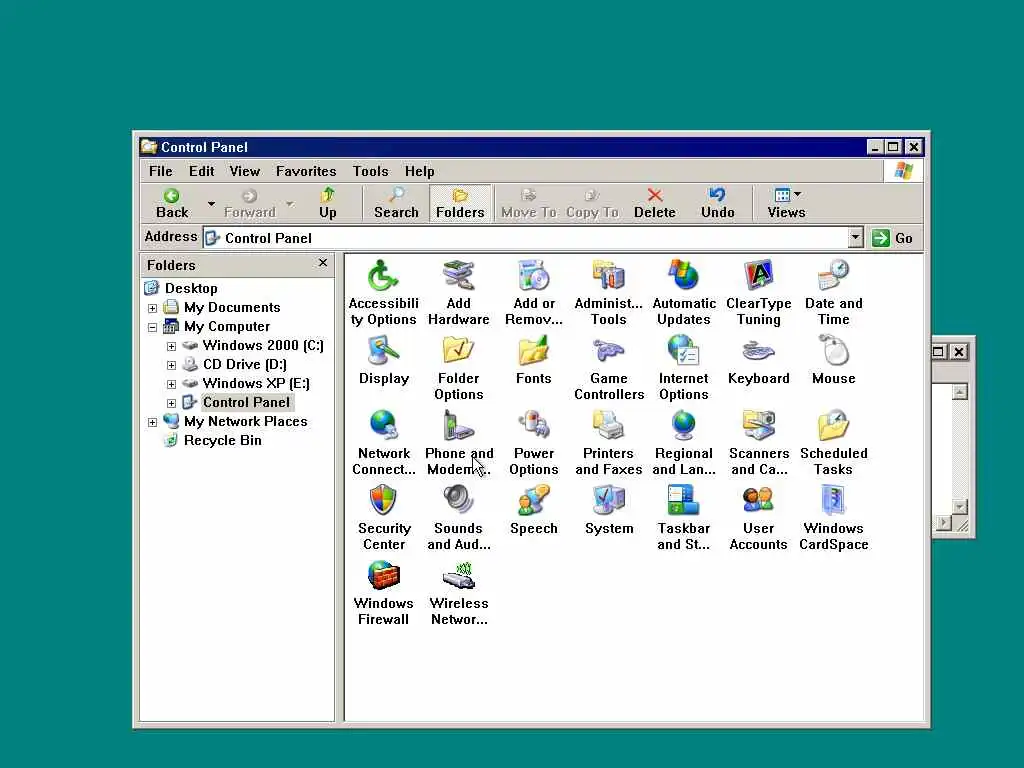Screen dimensions: 1024x768
Task: Open the Edit menu
Action: (201, 171)
